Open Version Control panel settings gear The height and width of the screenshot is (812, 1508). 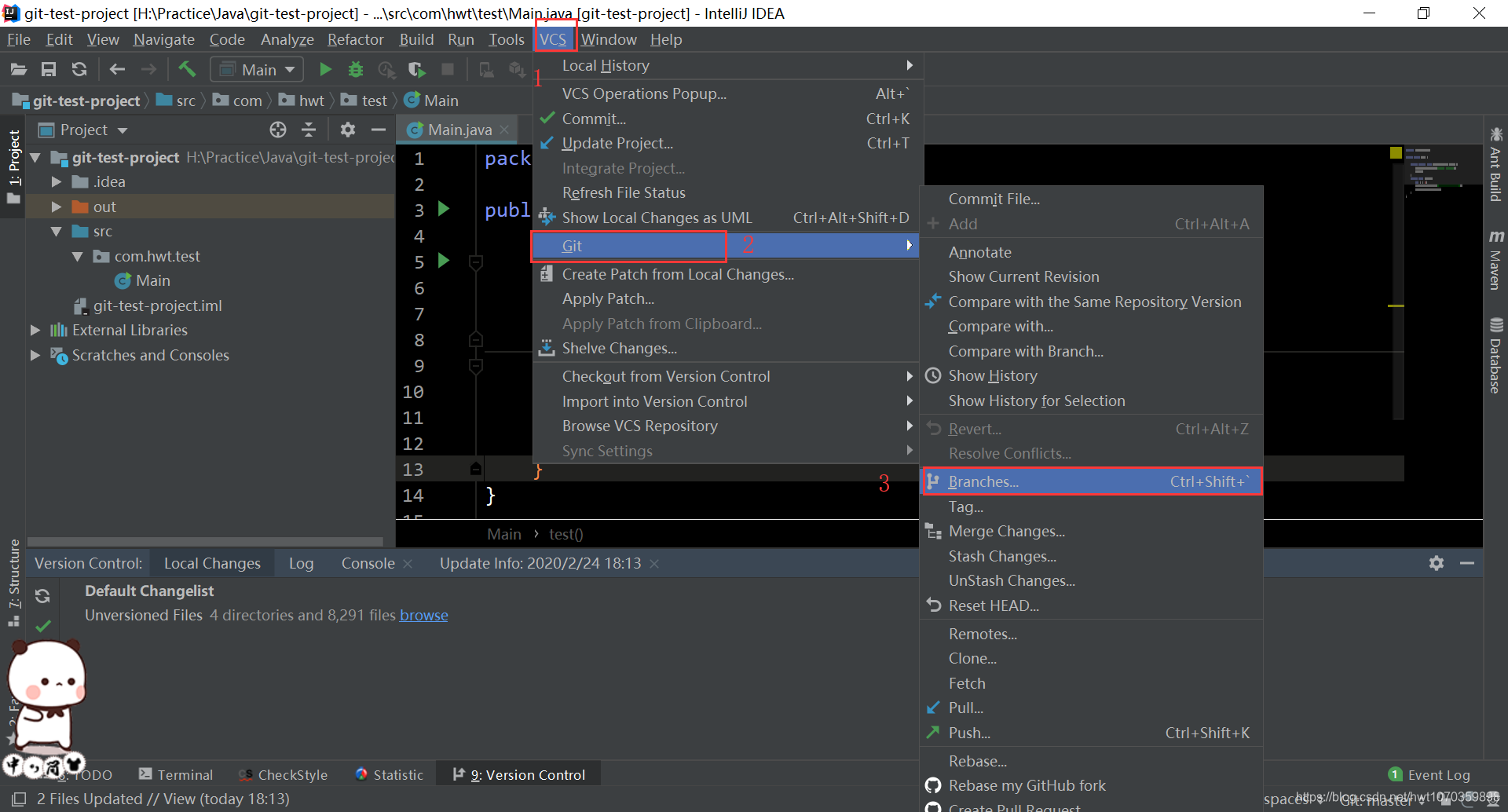(x=1437, y=563)
